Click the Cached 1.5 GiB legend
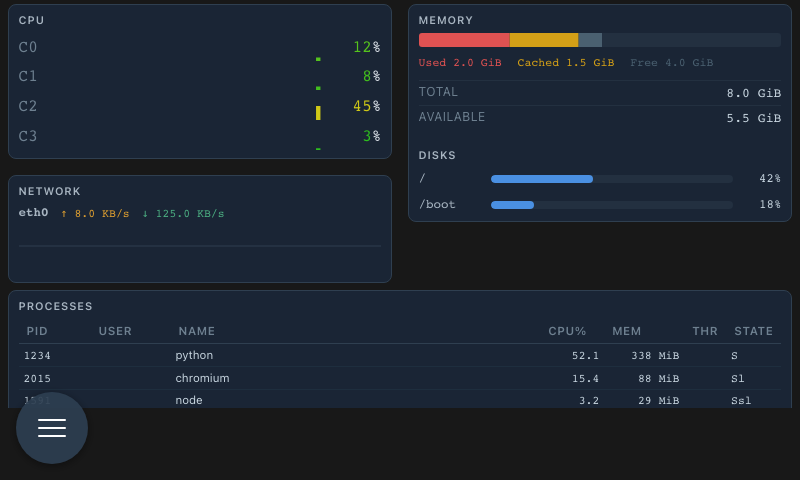Screen dimensions: 800x480 (x=565, y=63)
